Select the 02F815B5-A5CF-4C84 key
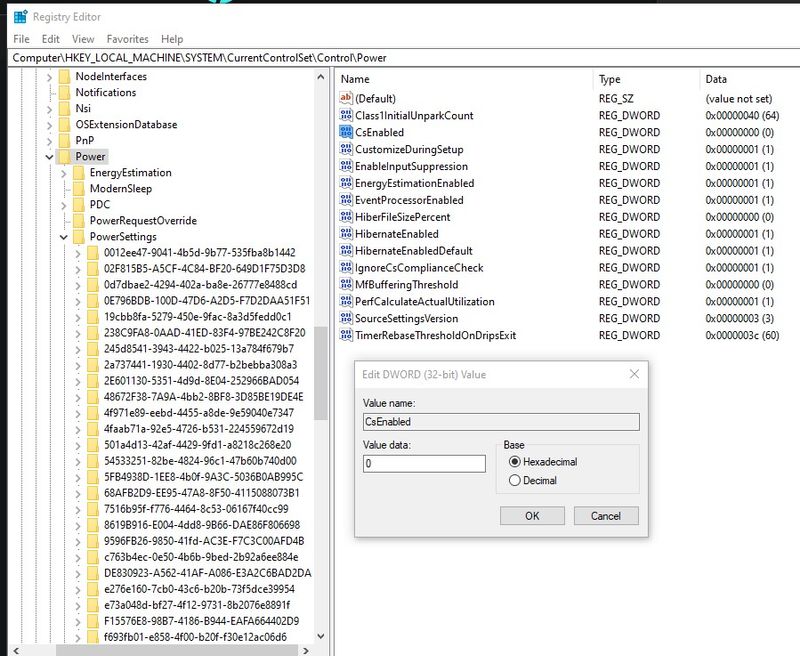 pos(205,268)
